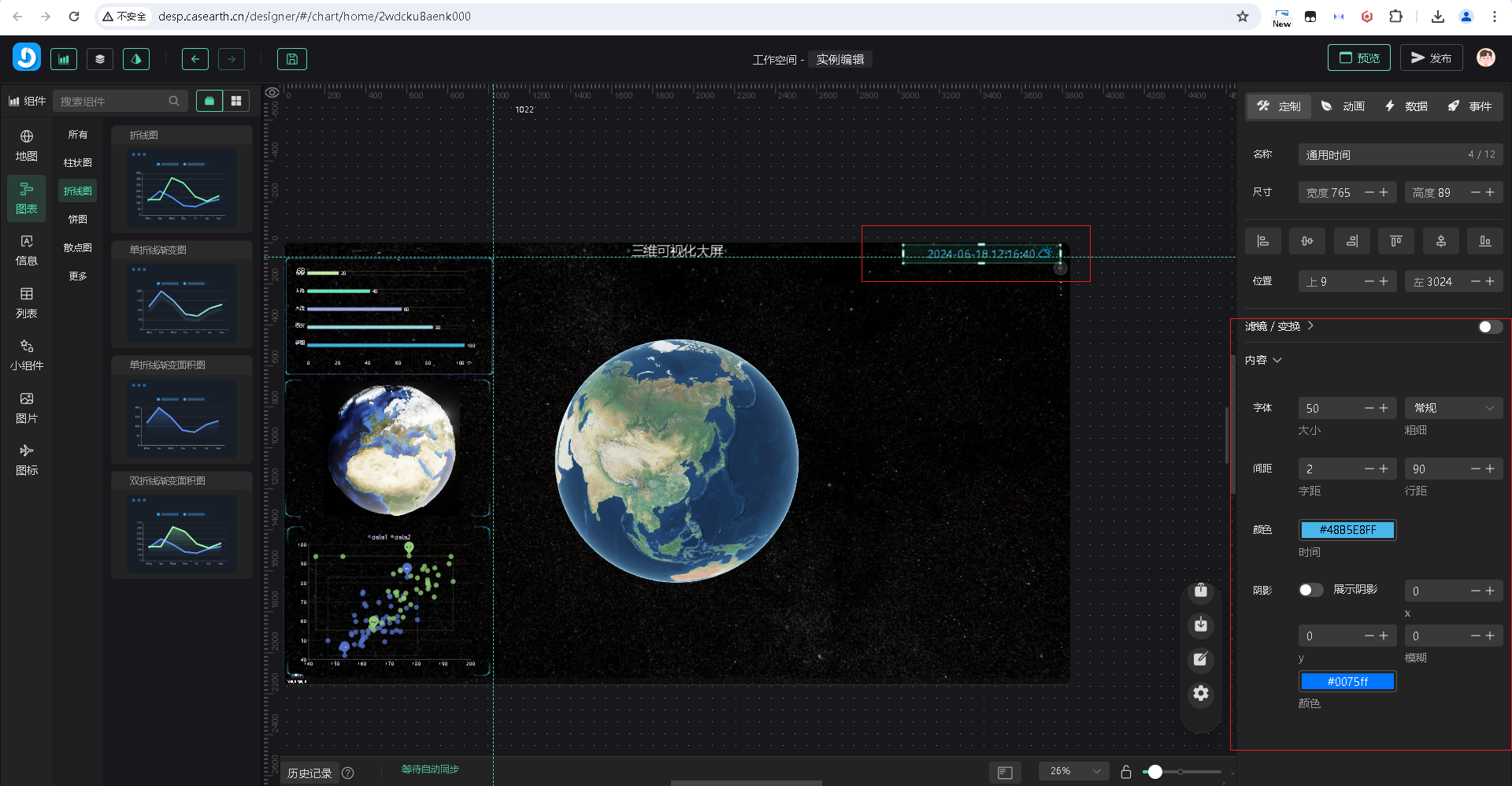Viewport: 1512px width, 786px height.
Task: Switch to the 动画 tab
Action: point(1343,106)
